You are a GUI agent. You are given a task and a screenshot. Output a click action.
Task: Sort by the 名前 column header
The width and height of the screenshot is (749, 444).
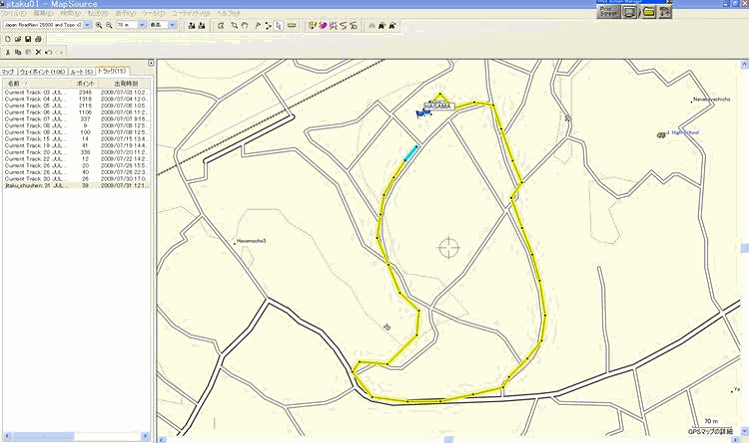click(x=37, y=84)
